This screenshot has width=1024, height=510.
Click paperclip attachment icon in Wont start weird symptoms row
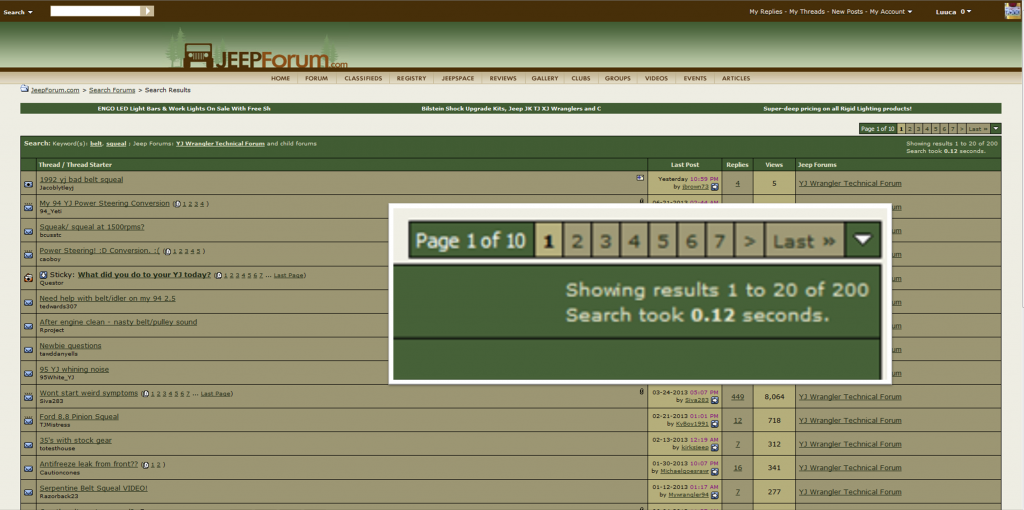click(x=642, y=392)
